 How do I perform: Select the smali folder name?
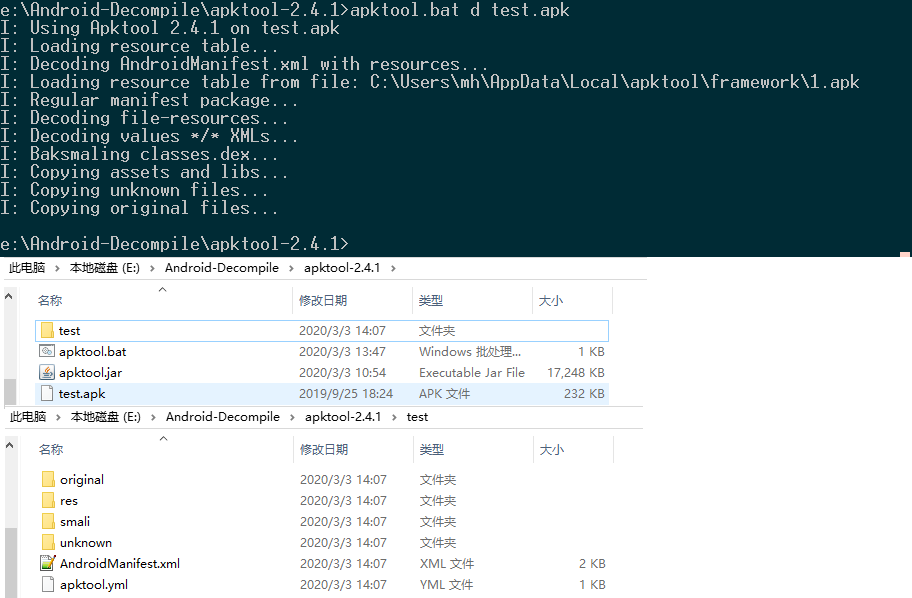[x=75, y=521]
